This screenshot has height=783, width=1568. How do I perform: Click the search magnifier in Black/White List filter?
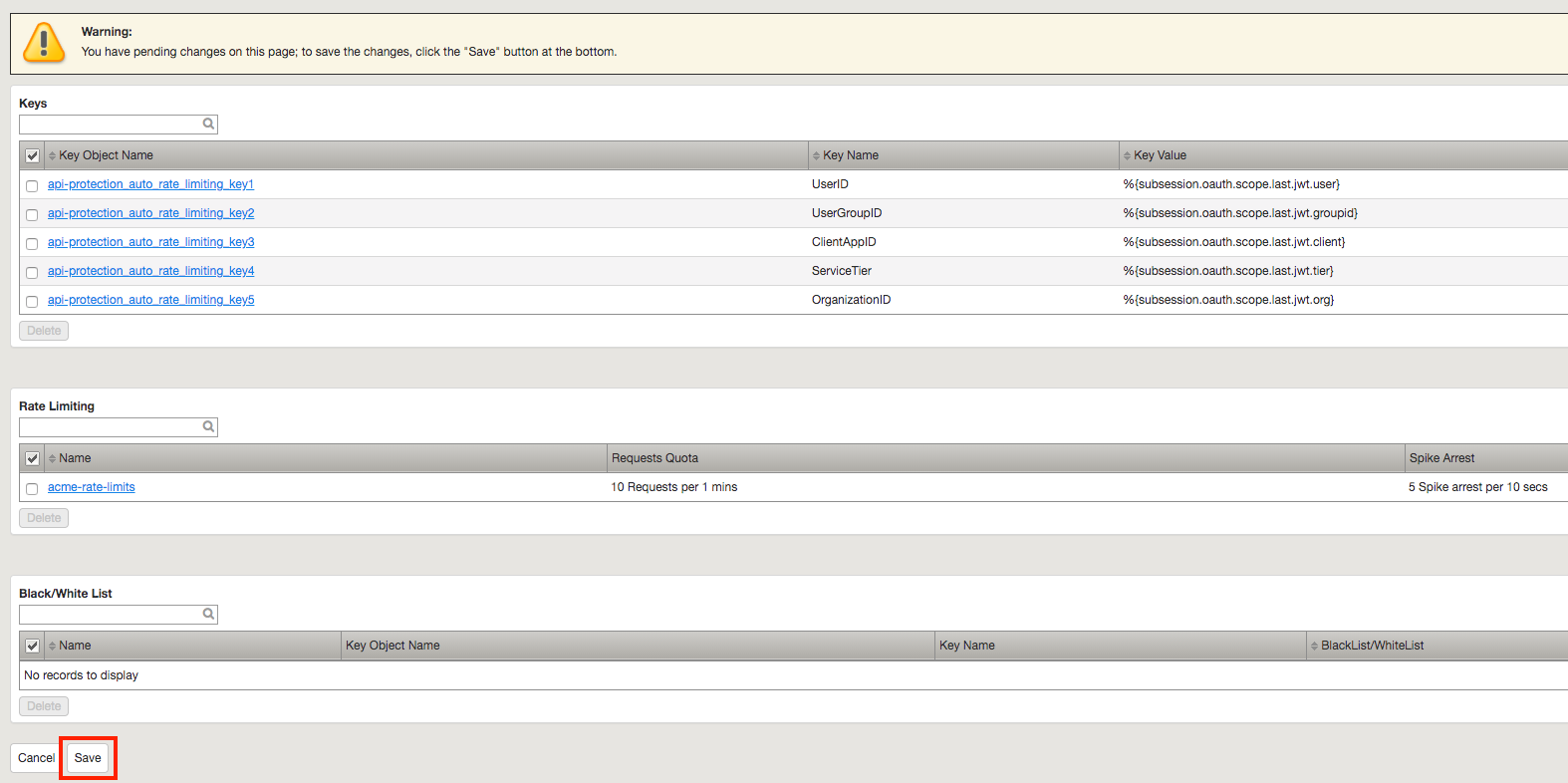point(208,614)
